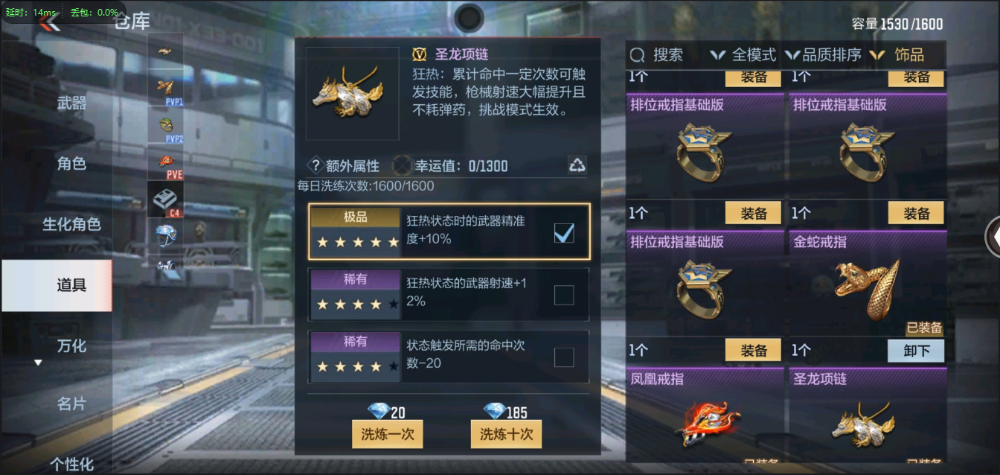Click the 洗炼十次 button
1000x475 pixels.
(506, 435)
